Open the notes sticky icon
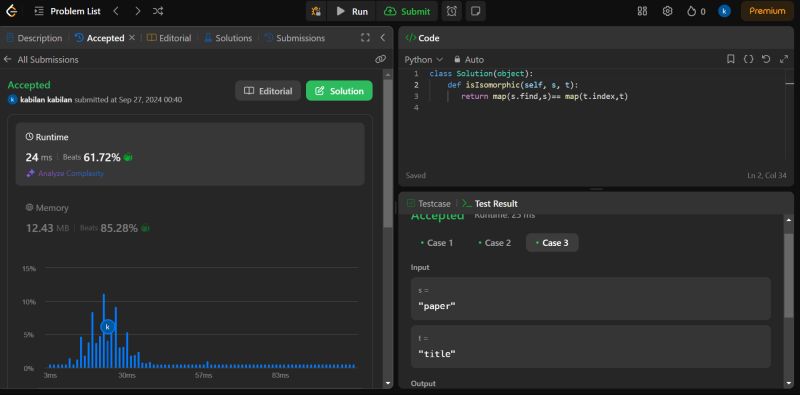800x395 pixels. point(476,11)
